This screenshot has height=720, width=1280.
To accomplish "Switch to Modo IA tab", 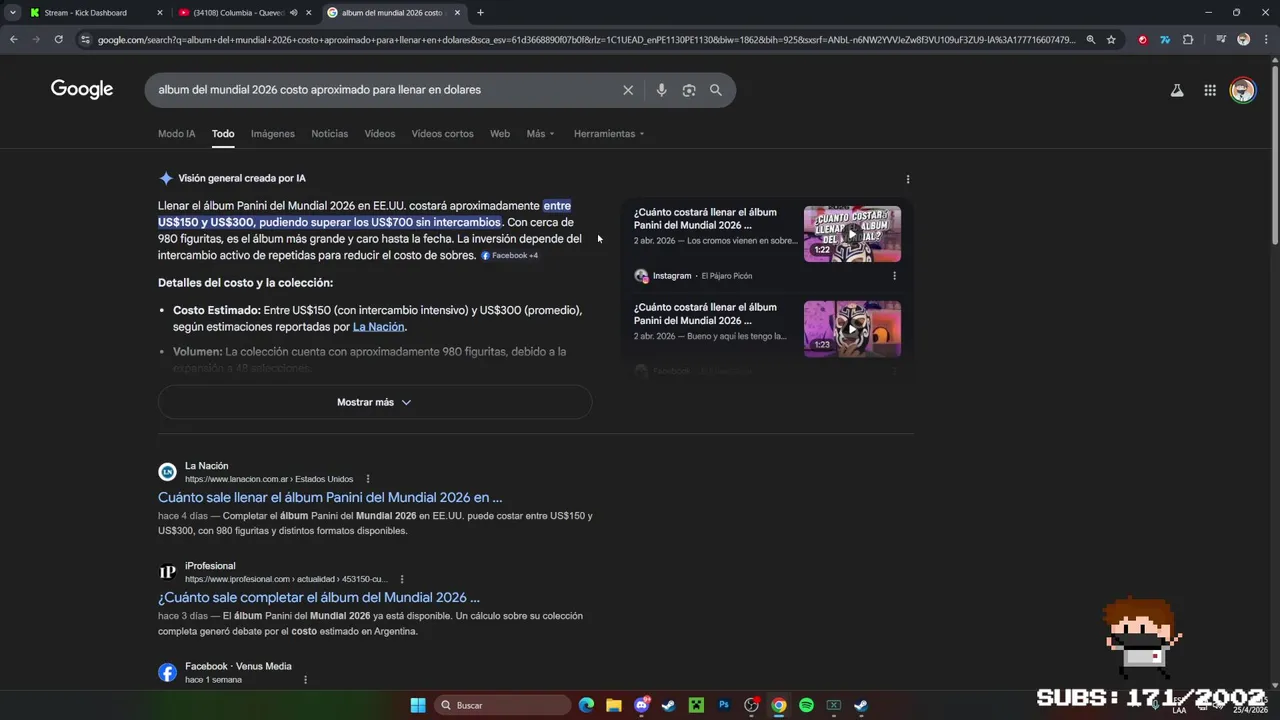I will point(177,134).
